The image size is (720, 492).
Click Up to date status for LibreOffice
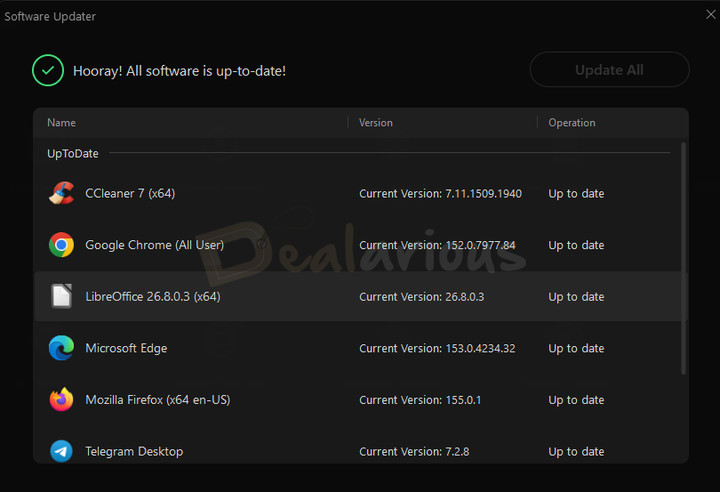(576, 297)
